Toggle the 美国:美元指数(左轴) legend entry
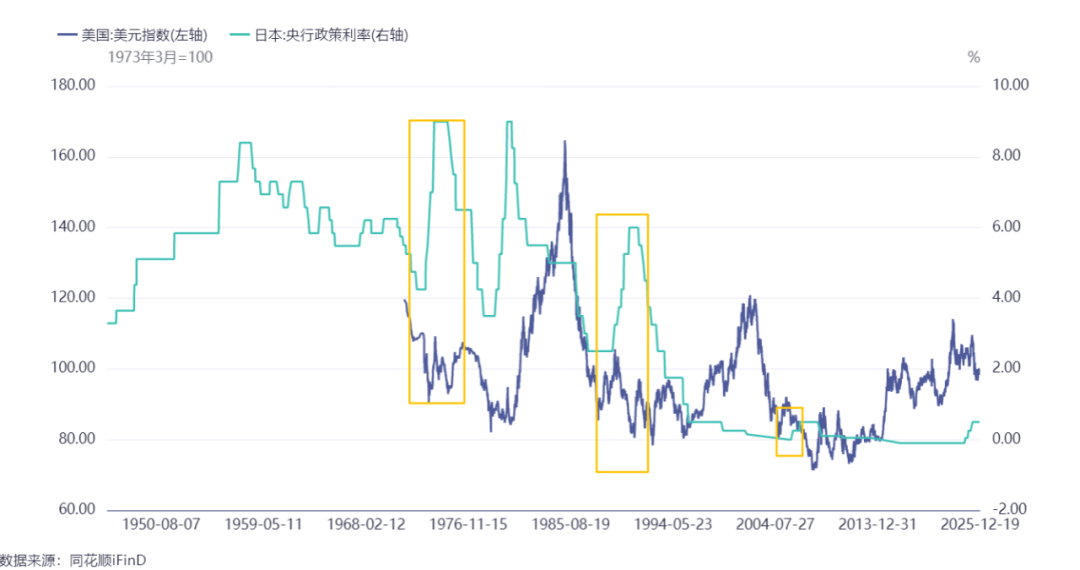The width and height of the screenshot is (1080, 570). click(133, 34)
